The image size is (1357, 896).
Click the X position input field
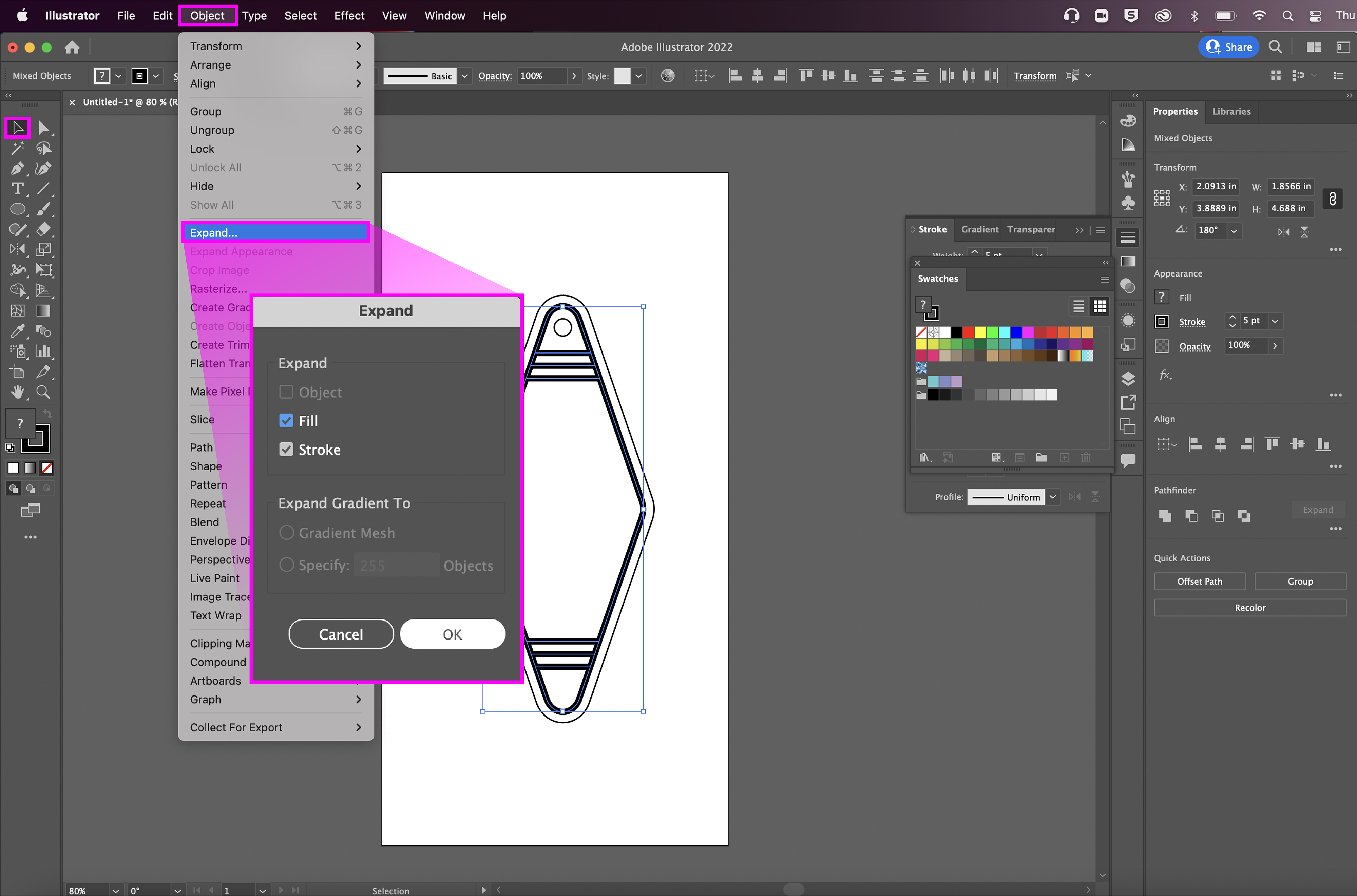[1216, 186]
